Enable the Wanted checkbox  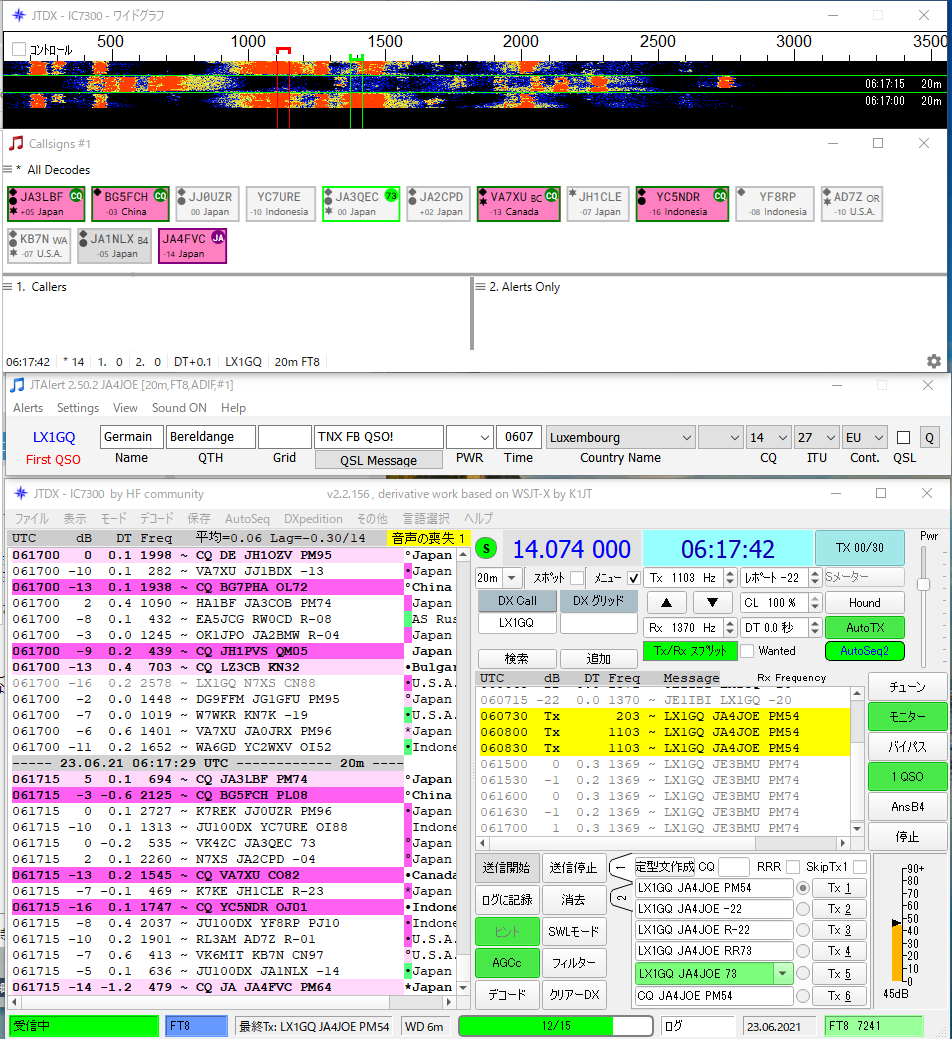click(747, 651)
